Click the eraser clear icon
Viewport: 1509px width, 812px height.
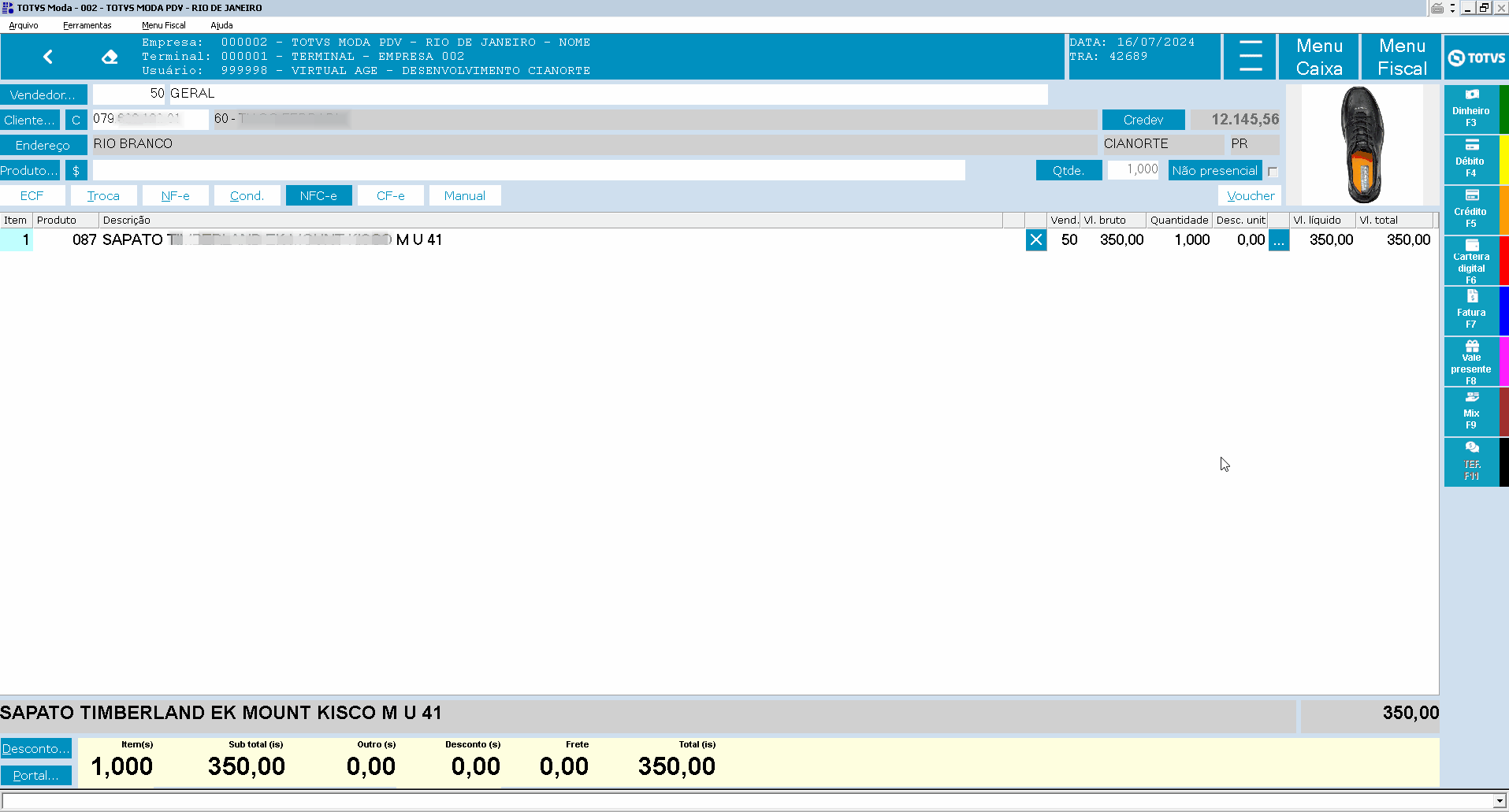click(110, 57)
